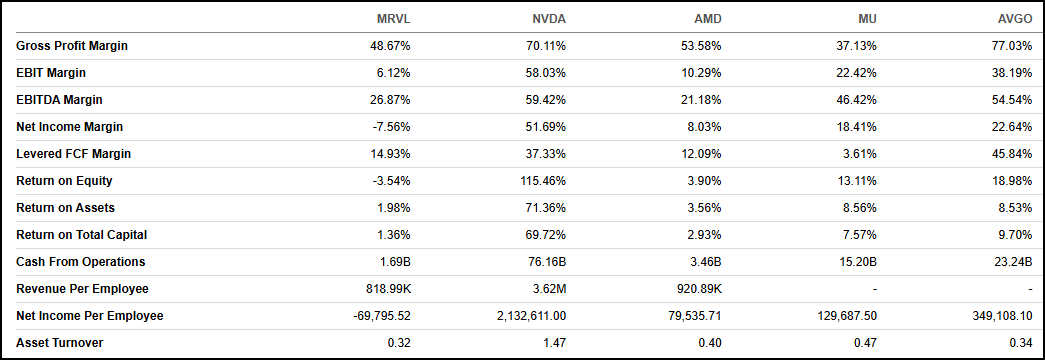This screenshot has width=1045, height=360.
Task: Click the Asset Turnover row label
Action: coord(59,343)
